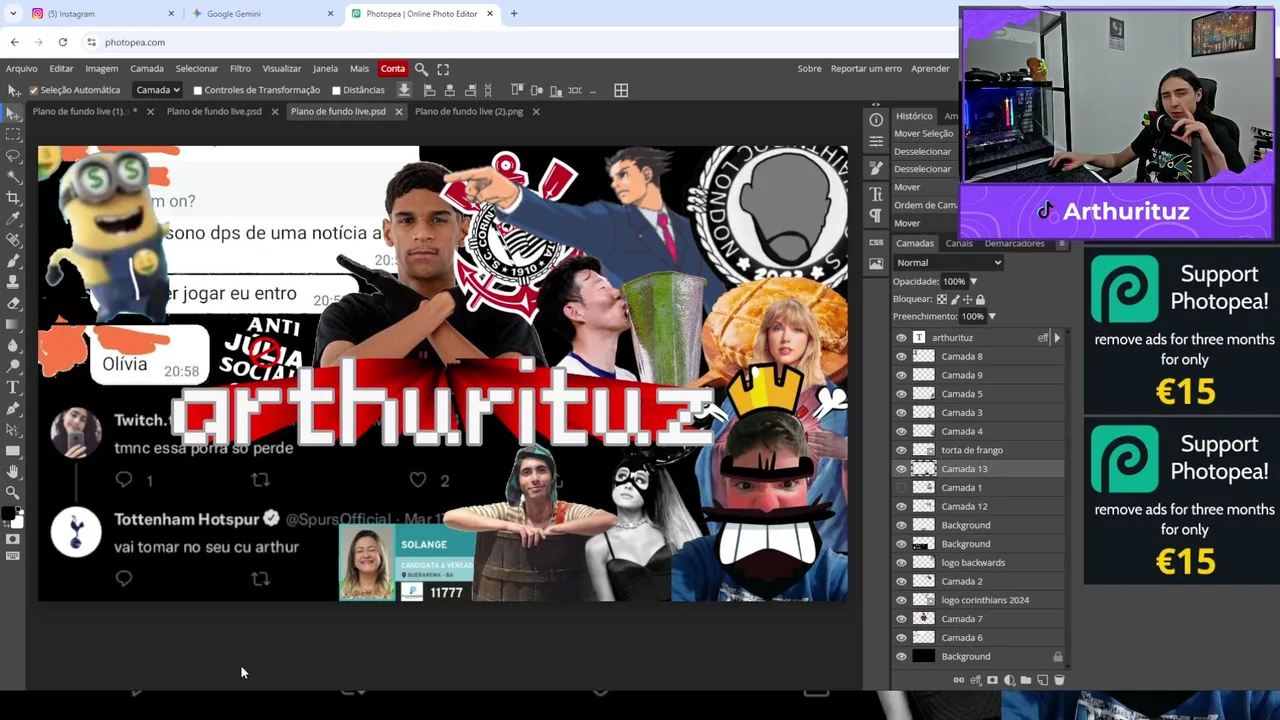The image size is (1280, 720).
Task: Click the download export arrow icon
Action: tap(404, 90)
